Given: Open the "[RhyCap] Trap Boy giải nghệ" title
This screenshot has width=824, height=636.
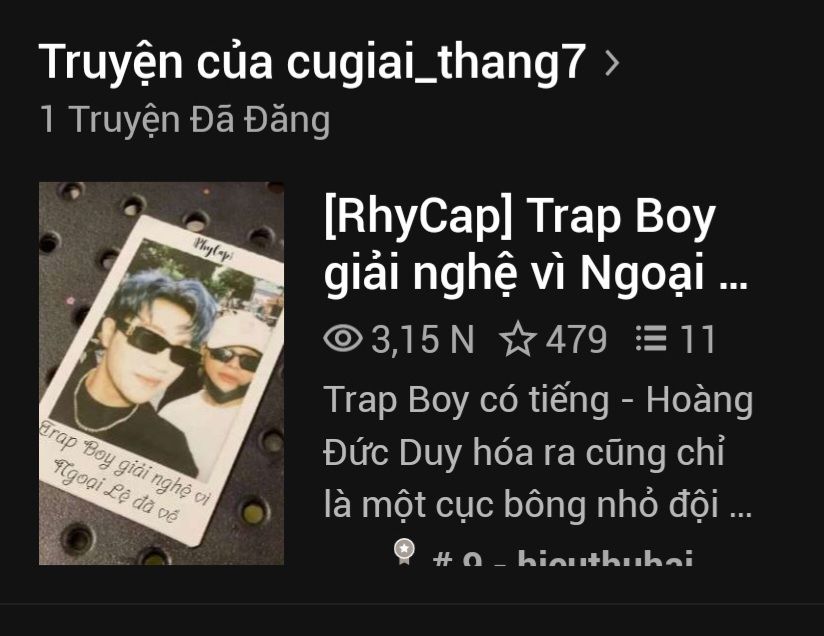Looking at the screenshot, I should click(535, 245).
